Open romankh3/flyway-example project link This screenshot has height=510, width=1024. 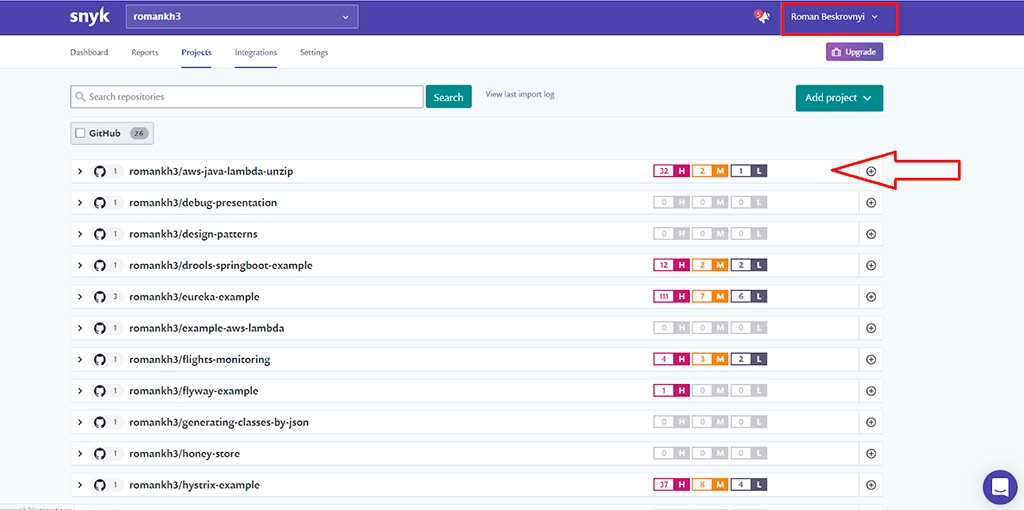pyautogui.click(x=194, y=390)
